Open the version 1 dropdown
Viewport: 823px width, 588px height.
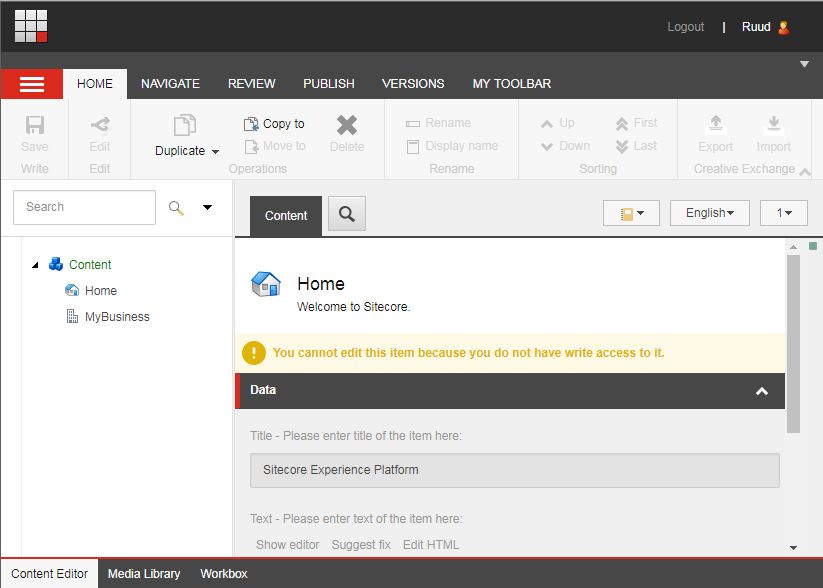click(x=784, y=213)
